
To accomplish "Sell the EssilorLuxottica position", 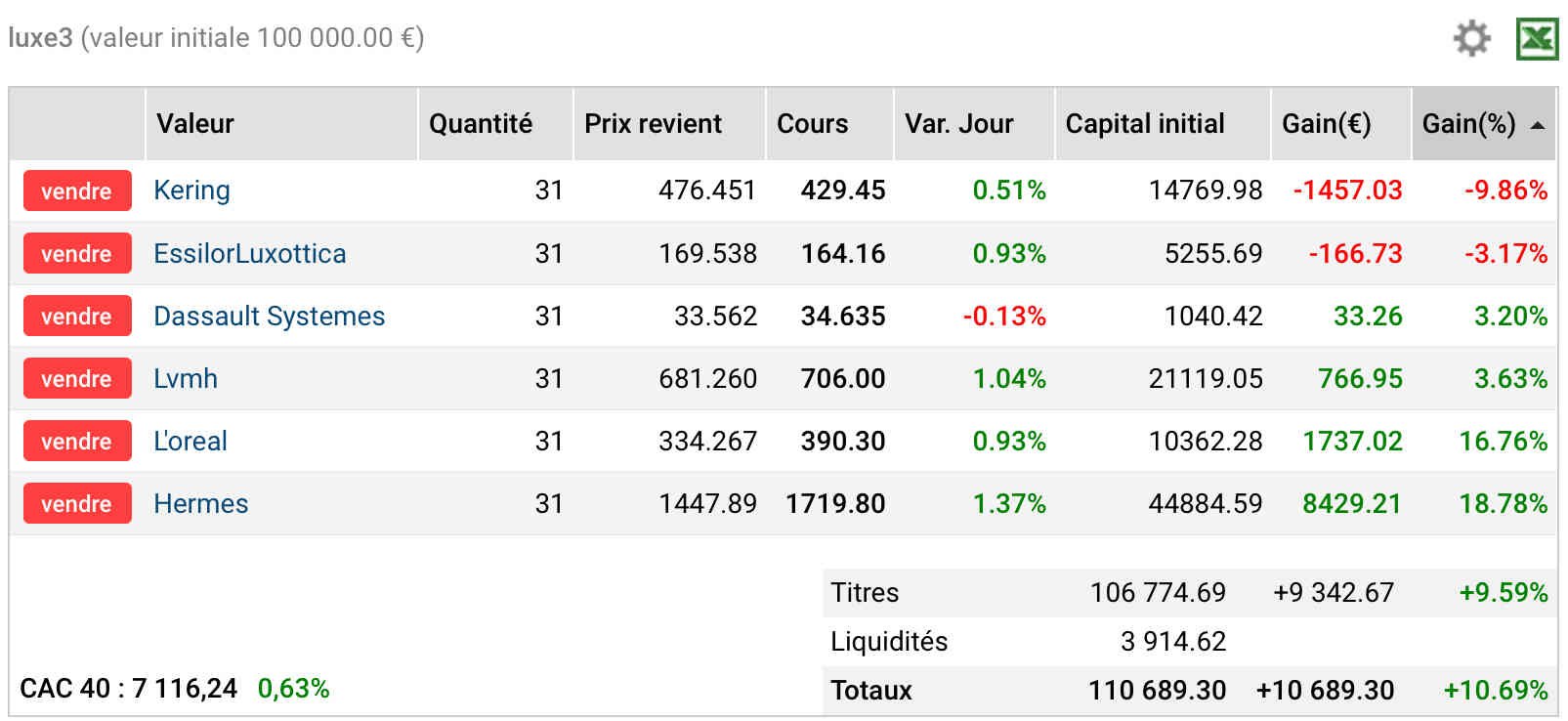I will 77,253.
